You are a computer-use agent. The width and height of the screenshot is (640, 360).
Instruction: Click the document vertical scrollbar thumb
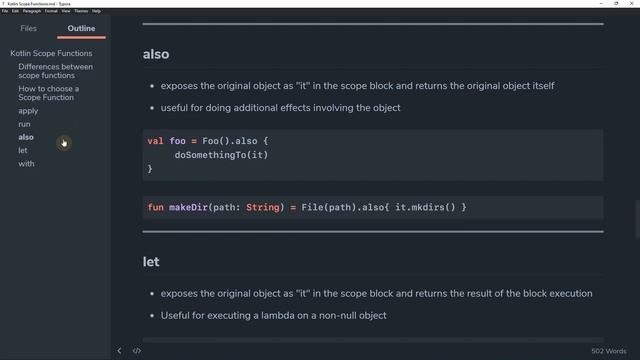638,219
